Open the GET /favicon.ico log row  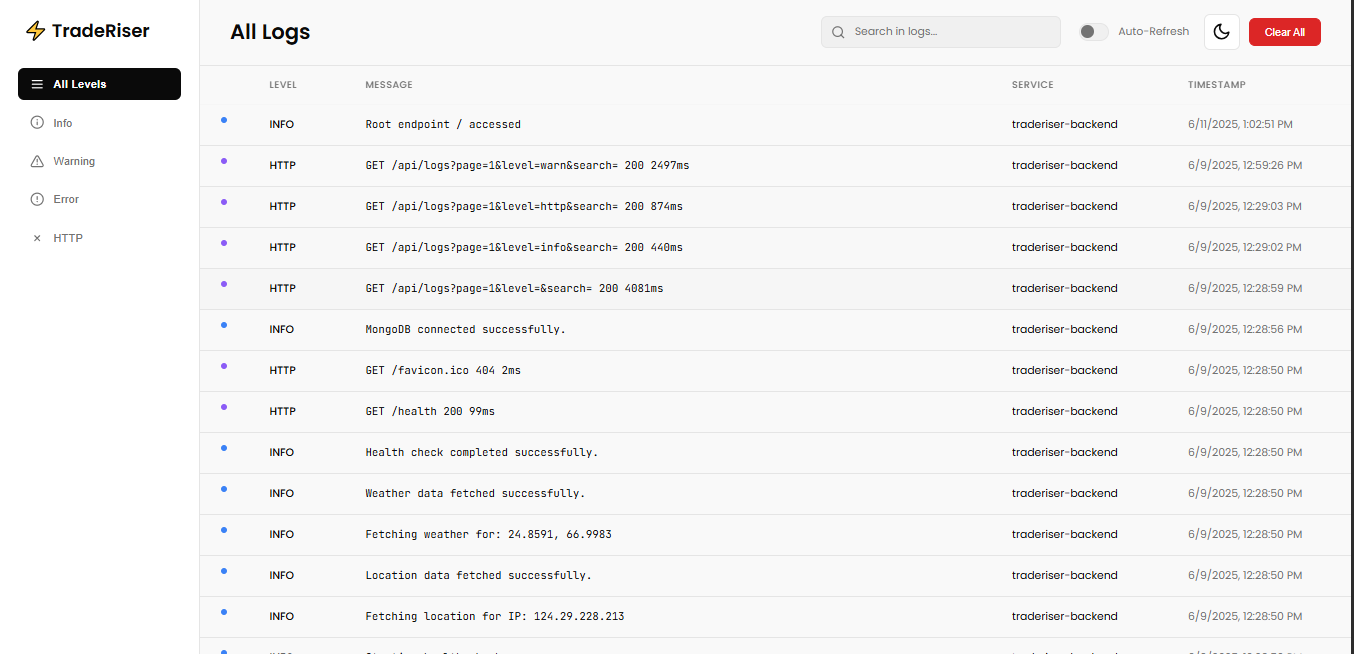click(600, 370)
